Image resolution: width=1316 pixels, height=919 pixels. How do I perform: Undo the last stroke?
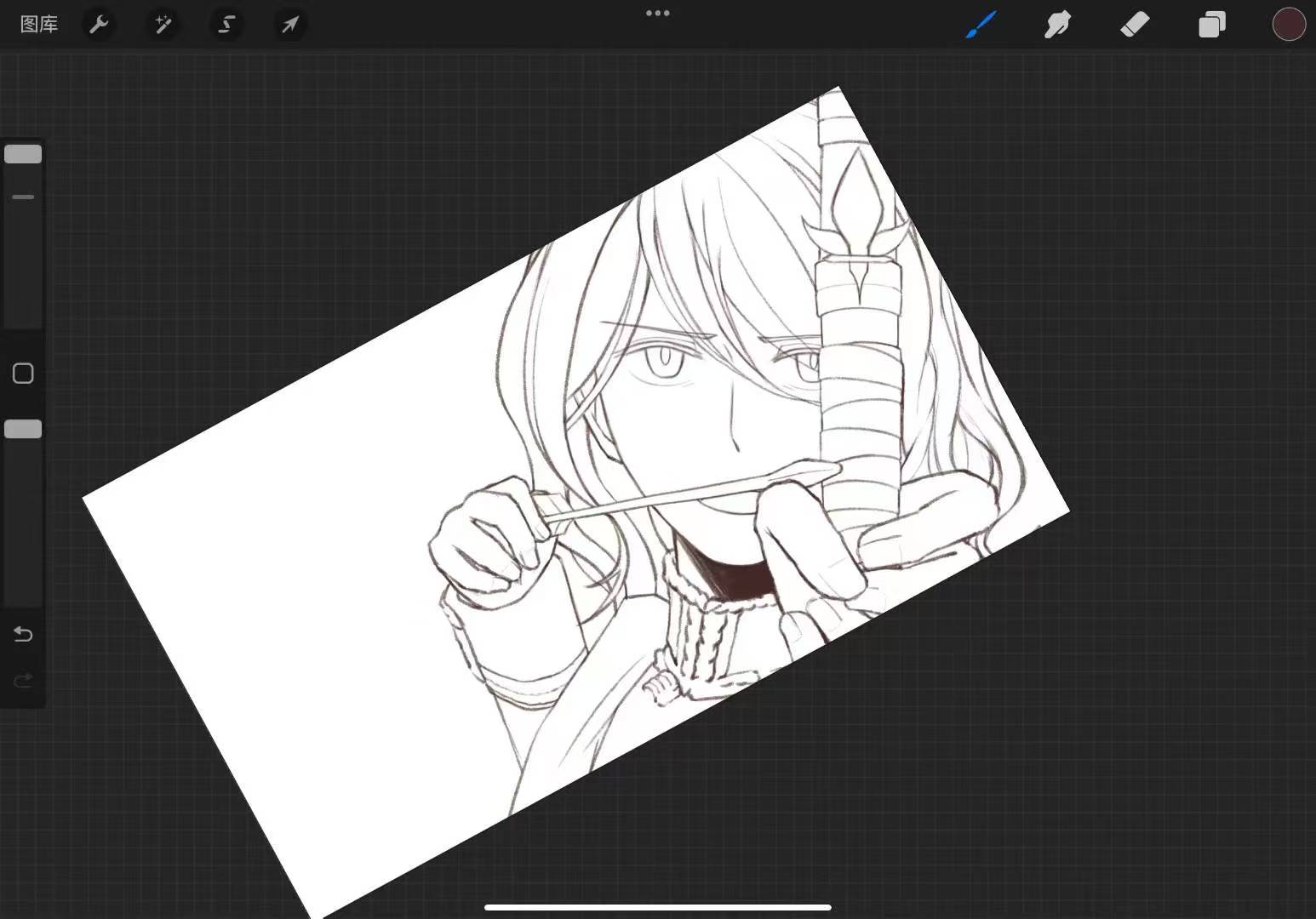(x=23, y=635)
